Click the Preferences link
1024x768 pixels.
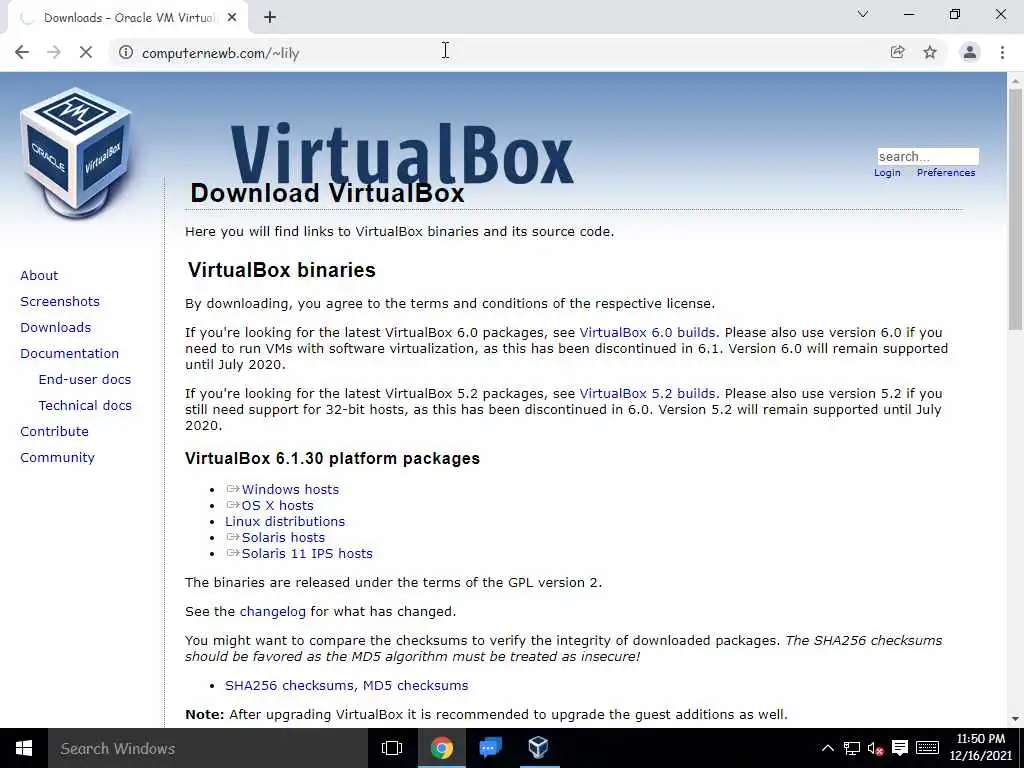point(946,172)
